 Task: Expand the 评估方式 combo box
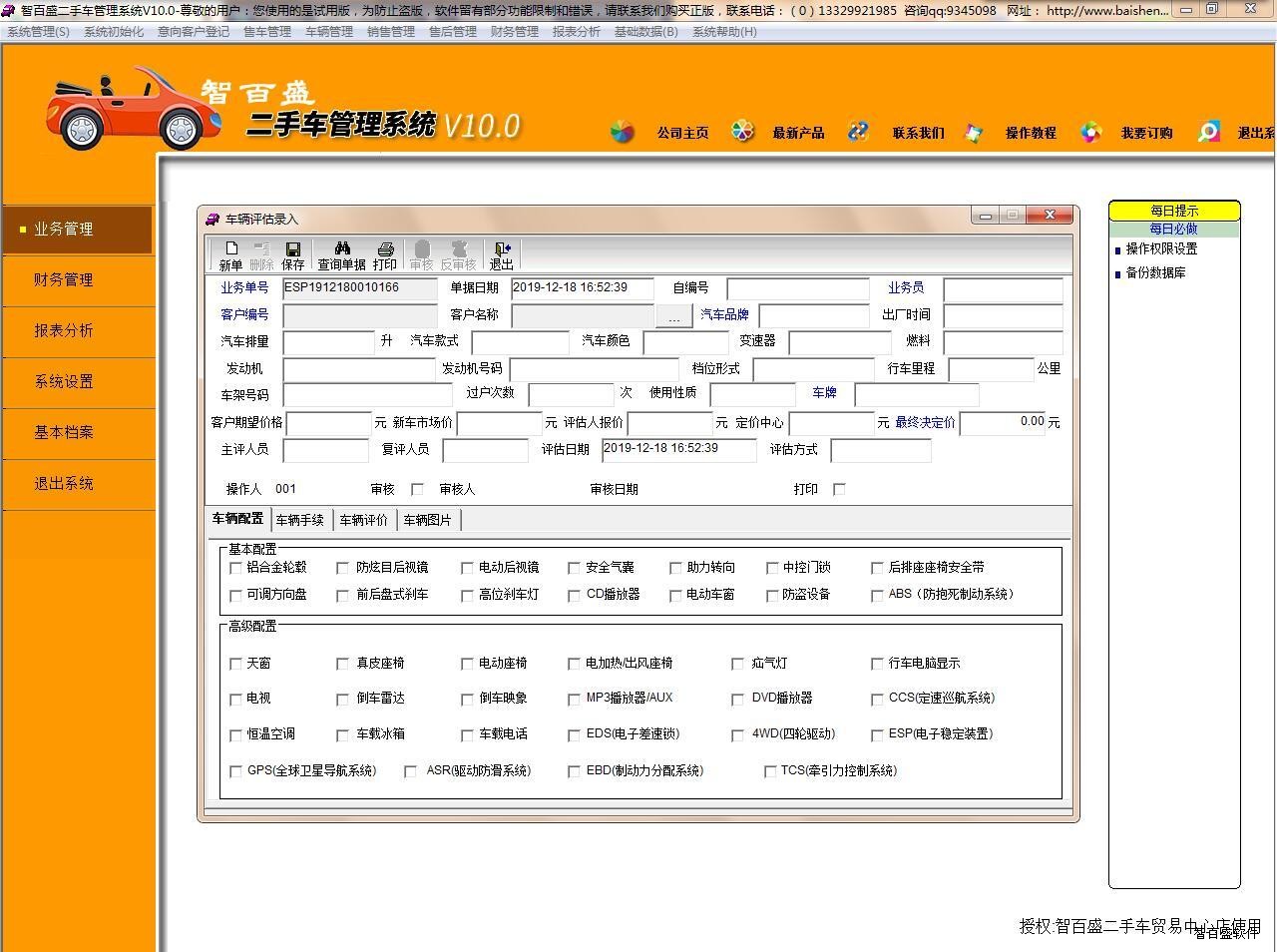pos(880,450)
